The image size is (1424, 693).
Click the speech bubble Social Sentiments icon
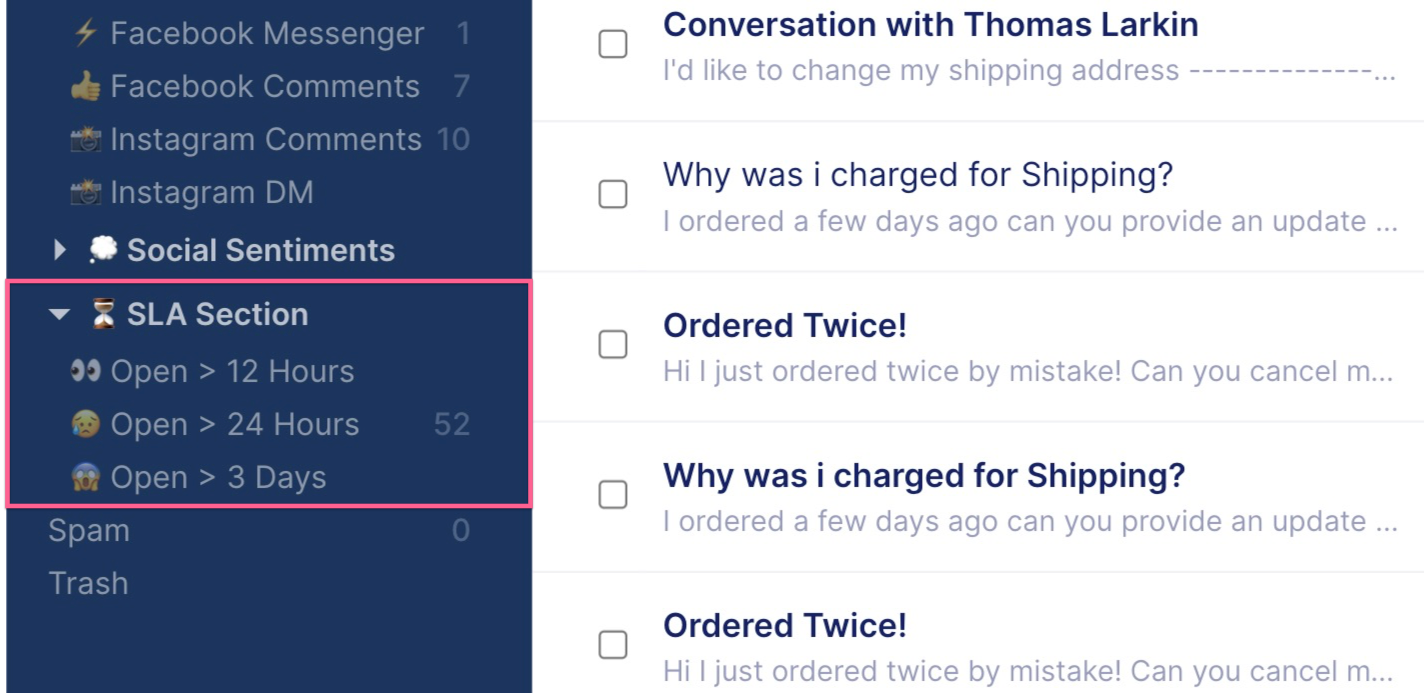(x=103, y=250)
